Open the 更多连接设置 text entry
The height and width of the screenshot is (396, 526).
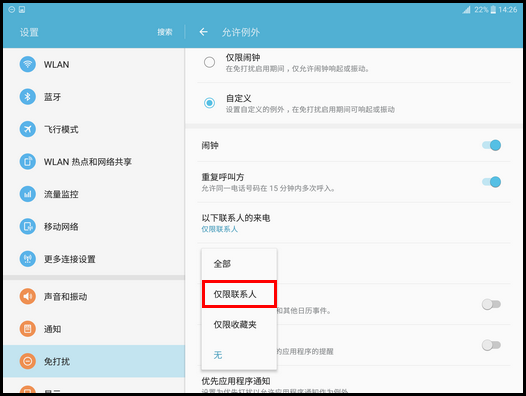pyautogui.click(x=70, y=259)
